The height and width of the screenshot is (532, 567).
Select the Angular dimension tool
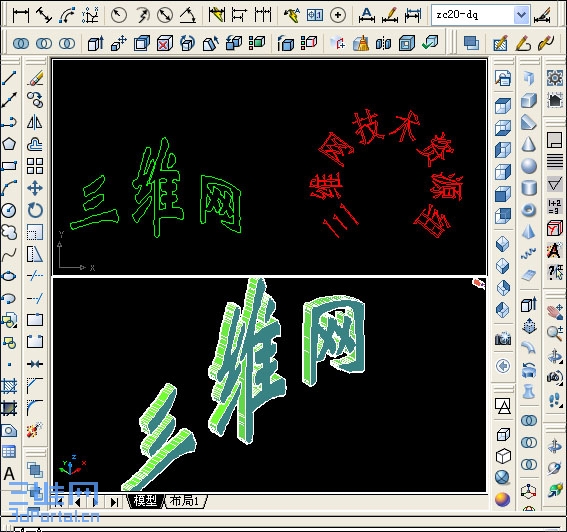[188, 15]
